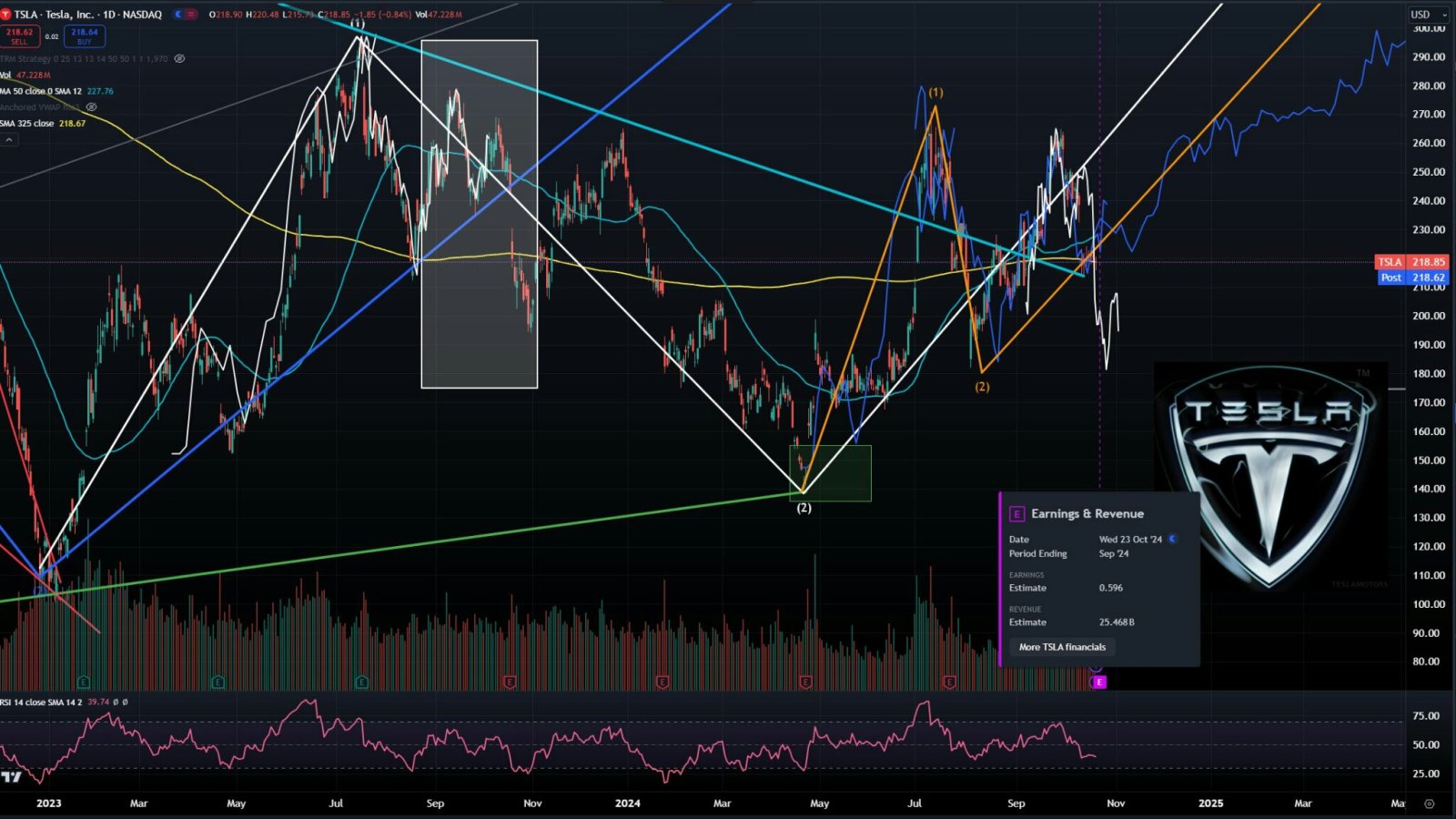Image resolution: width=1456 pixels, height=819 pixels.
Task: Open chart settings gear at the time axis corner
Action: [1429, 804]
